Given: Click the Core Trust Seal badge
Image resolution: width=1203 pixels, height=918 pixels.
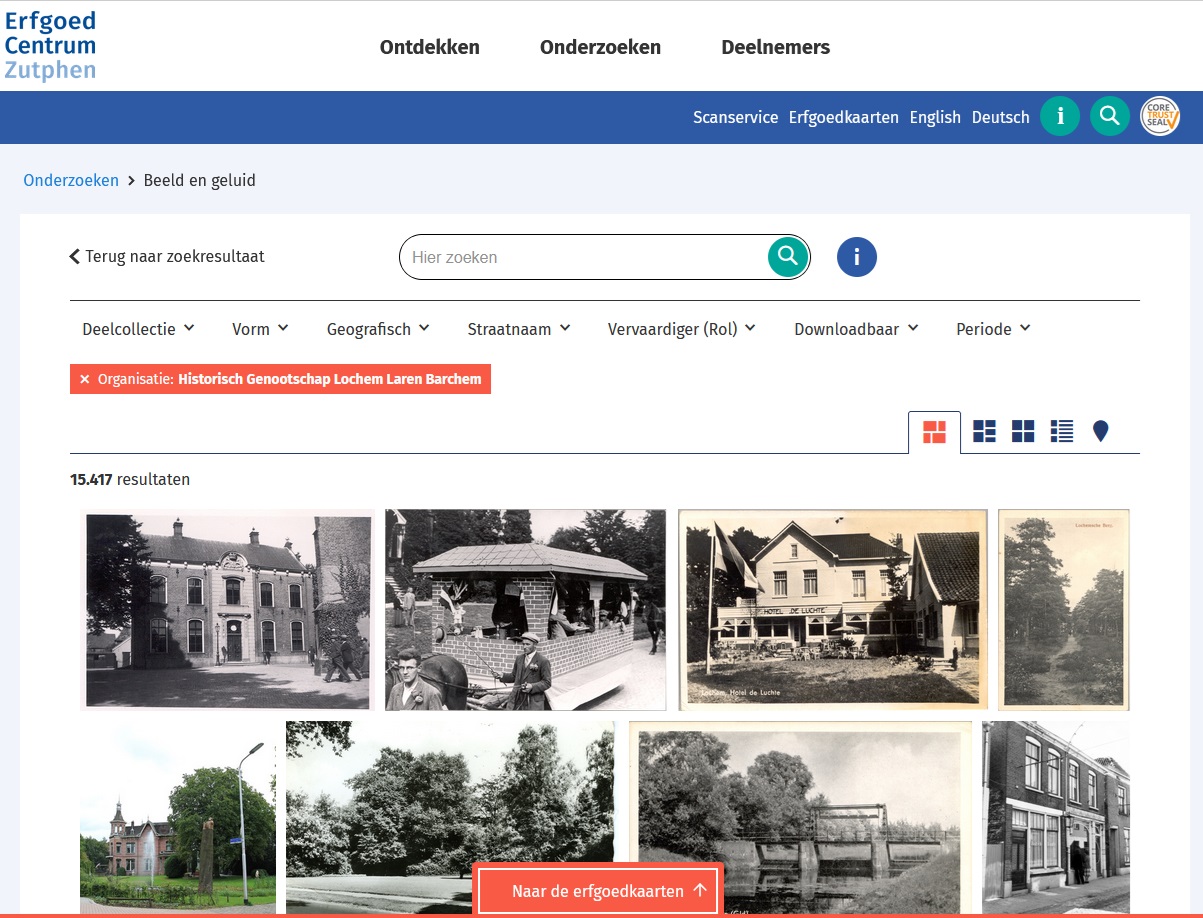Looking at the screenshot, I should pos(1160,116).
